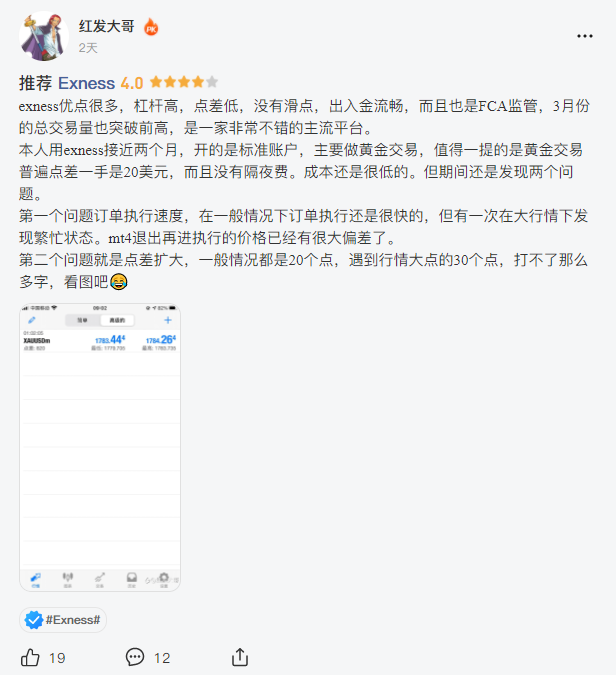616x675 pixels.
Task: Open the Exness broker link in title
Action: tap(87, 83)
